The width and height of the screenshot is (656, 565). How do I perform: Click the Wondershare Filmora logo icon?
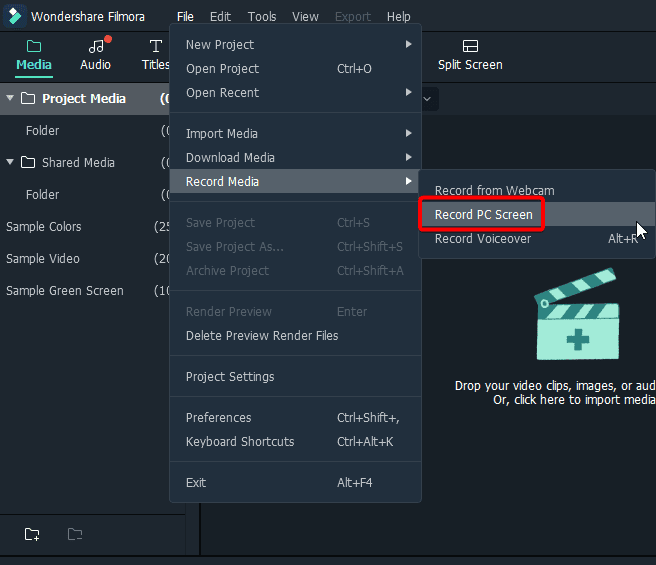click(x=15, y=16)
